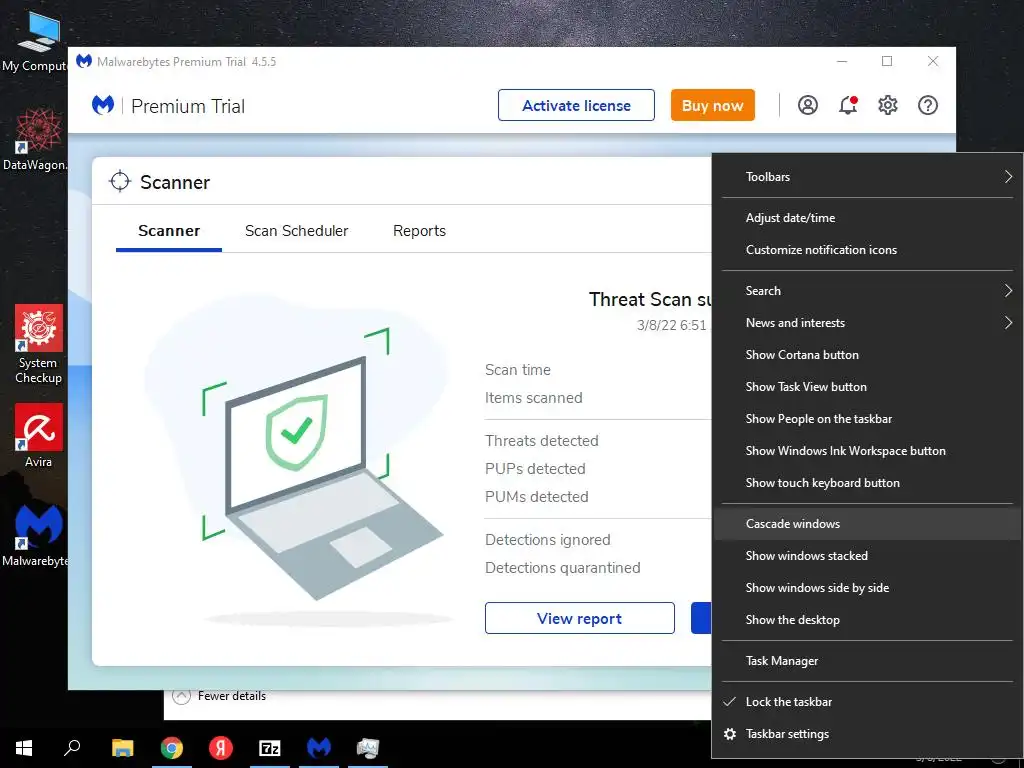Open Malwarebytes notifications bell
This screenshot has height=768, width=1024.
point(848,105)
